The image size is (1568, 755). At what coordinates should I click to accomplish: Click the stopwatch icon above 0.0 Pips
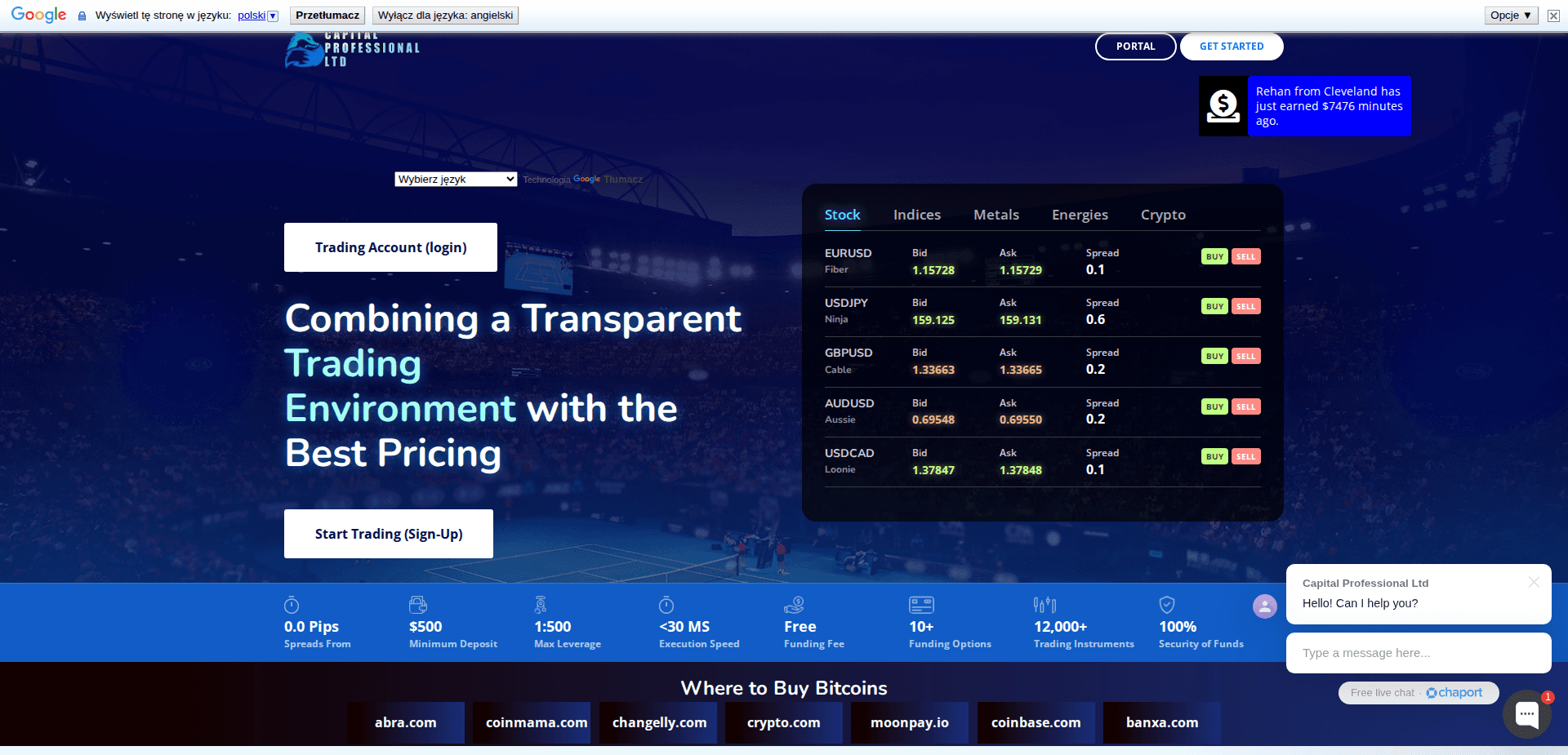pyautogui.click(x=292, y=605)
